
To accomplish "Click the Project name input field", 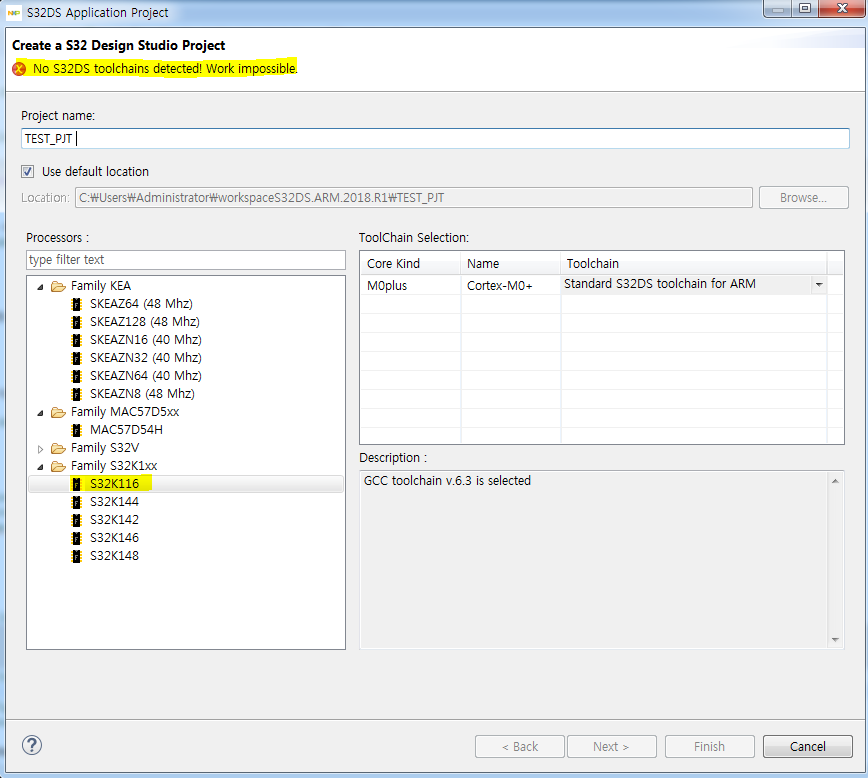I will coord(435,138).
